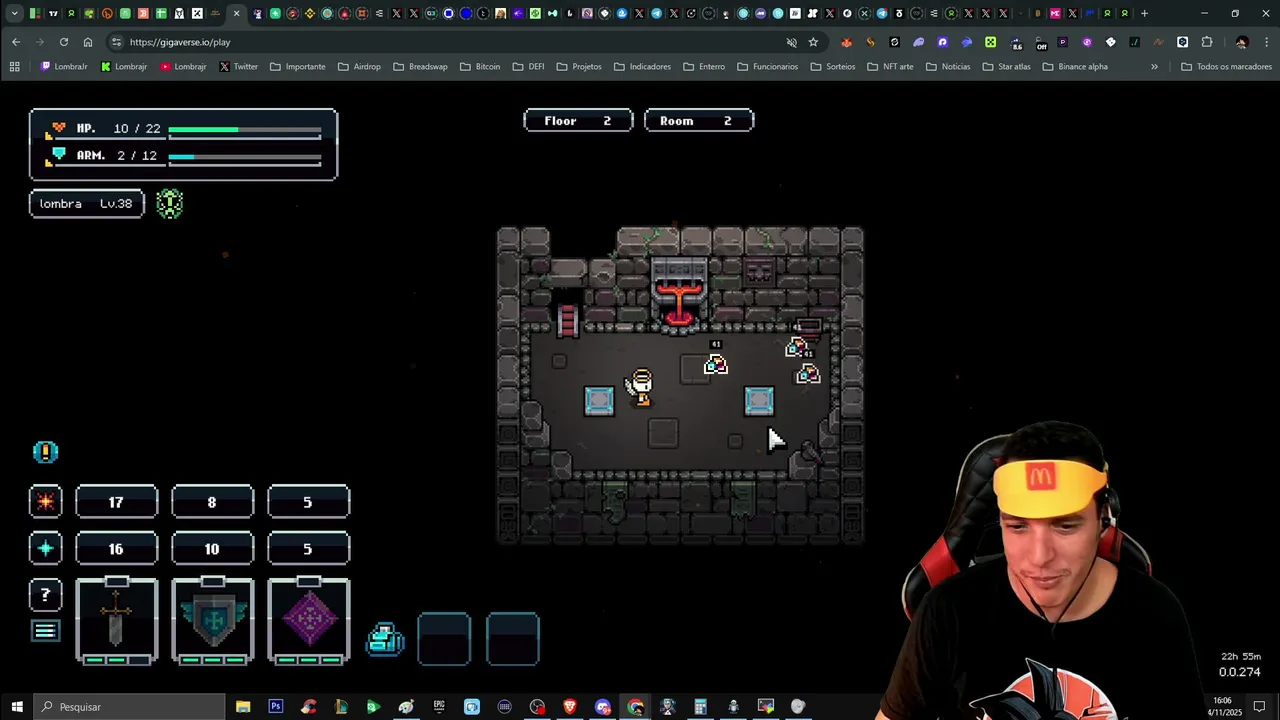Open the cyan item bag
This screenshot has height=720, width=1280.
pyautogui.click(x=385, y=639)
